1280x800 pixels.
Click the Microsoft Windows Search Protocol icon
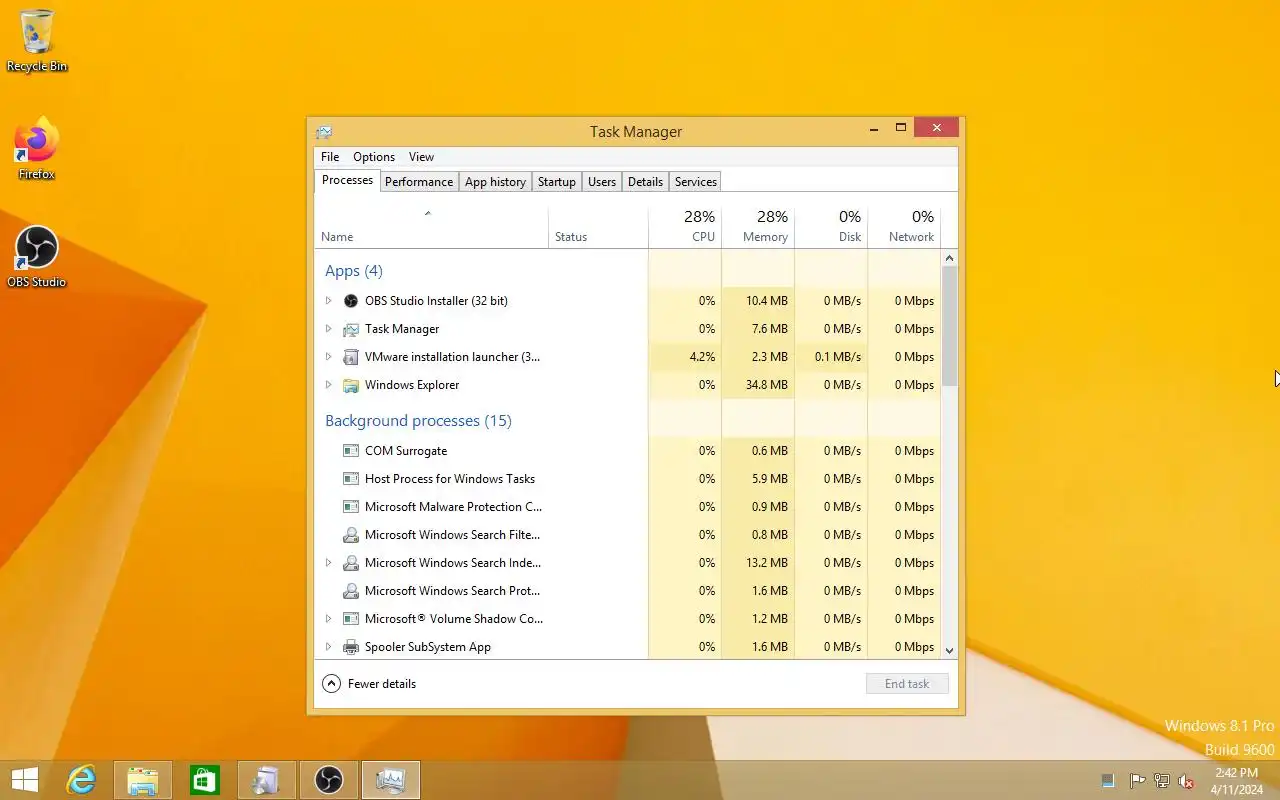point(350,591)
